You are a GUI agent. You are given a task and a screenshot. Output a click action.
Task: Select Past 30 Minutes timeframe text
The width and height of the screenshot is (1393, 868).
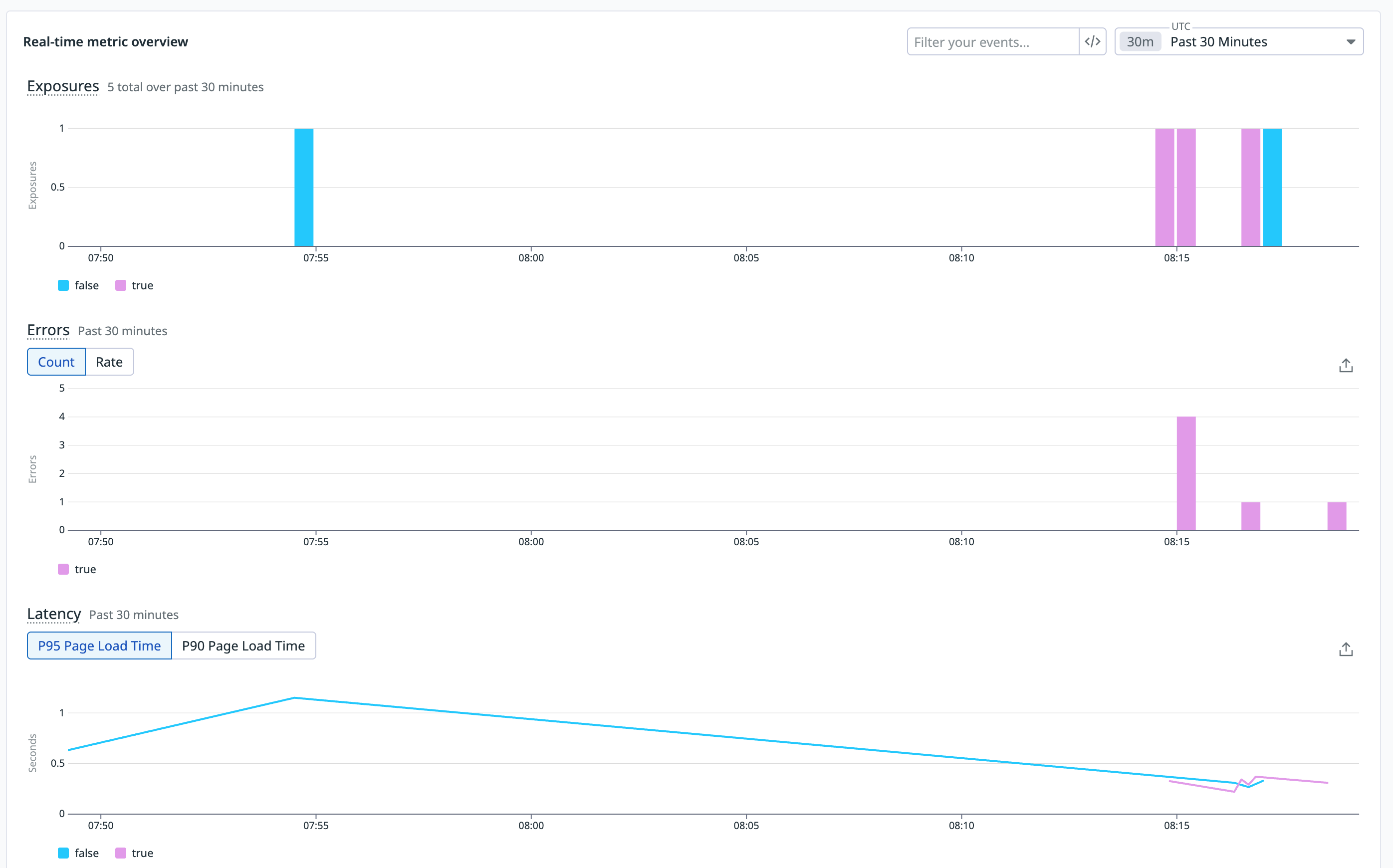click(1218, 42)
